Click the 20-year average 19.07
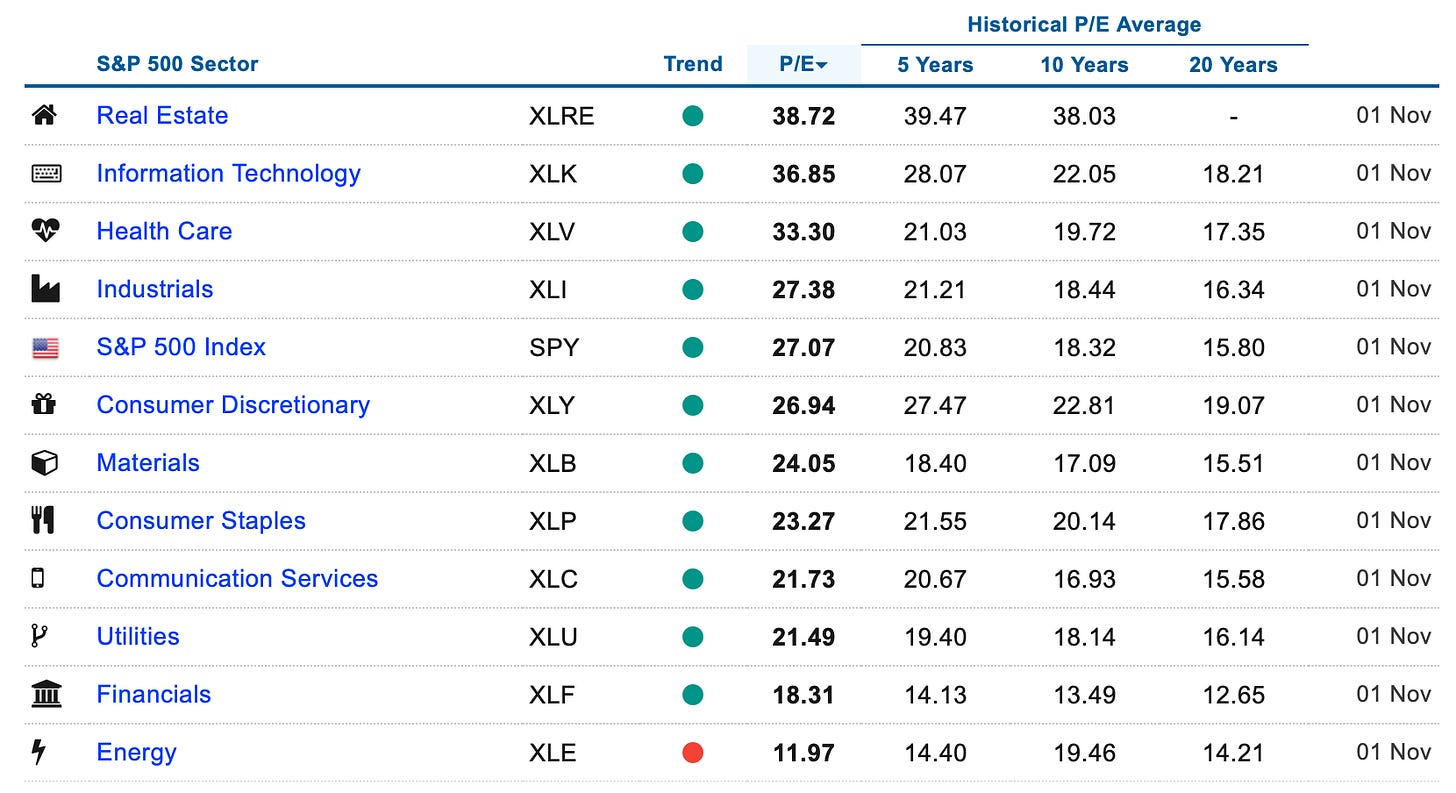Screen dimensions: 1456x793 1233,406
